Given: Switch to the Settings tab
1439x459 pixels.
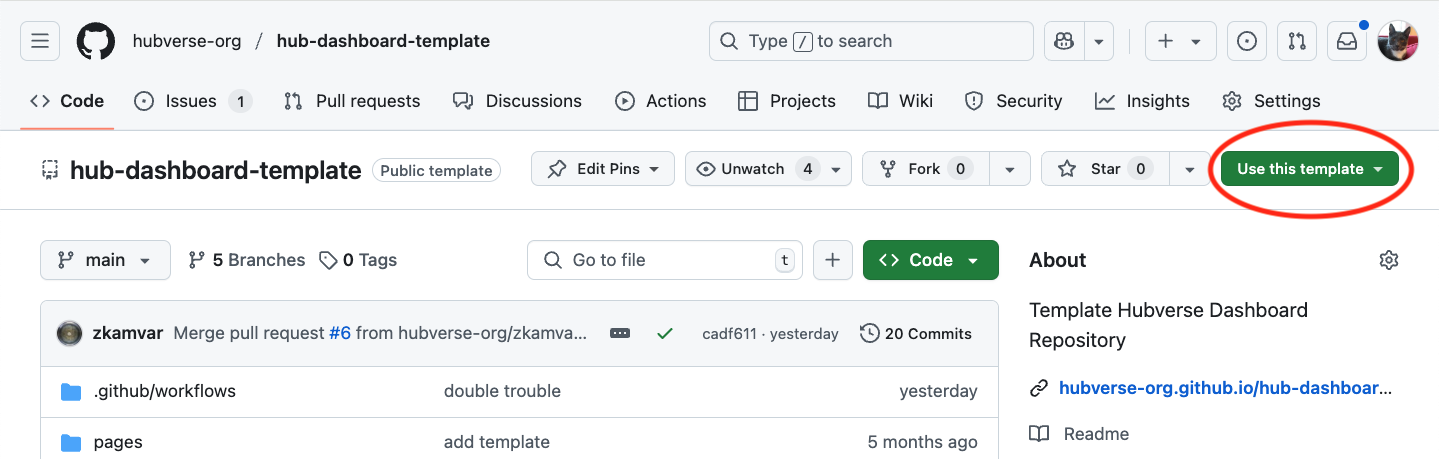Looking at the screenshot, I should (x=1271, y=101).
